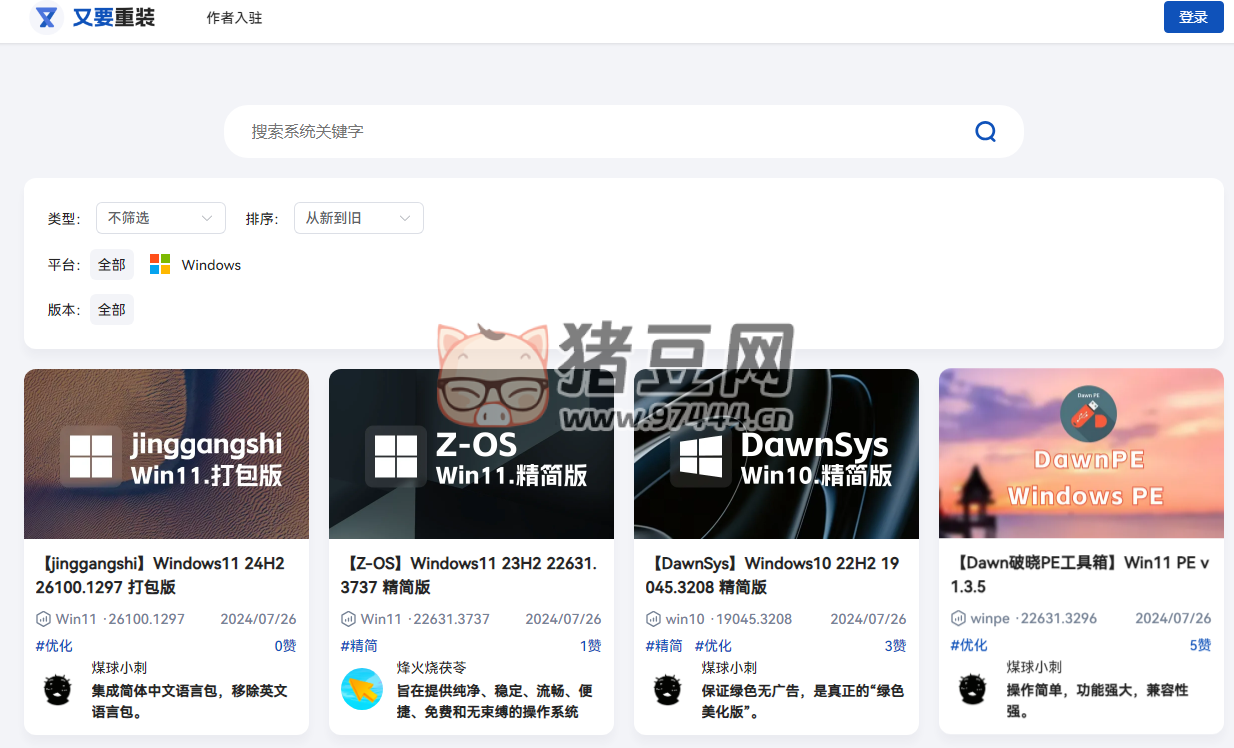Select the #精简 tag on DawnSys card
Screen dimensions: 1234x748
click(663, 645)
